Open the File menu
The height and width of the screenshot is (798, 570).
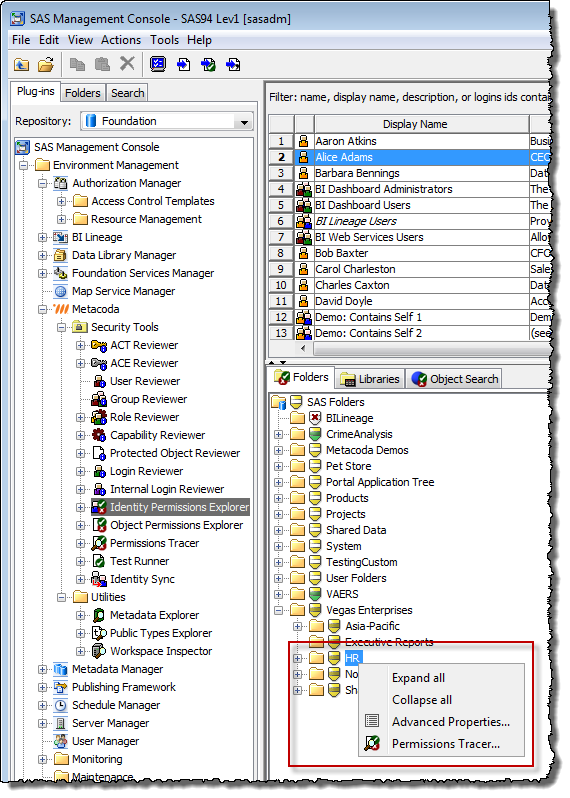tap(21, 40)
